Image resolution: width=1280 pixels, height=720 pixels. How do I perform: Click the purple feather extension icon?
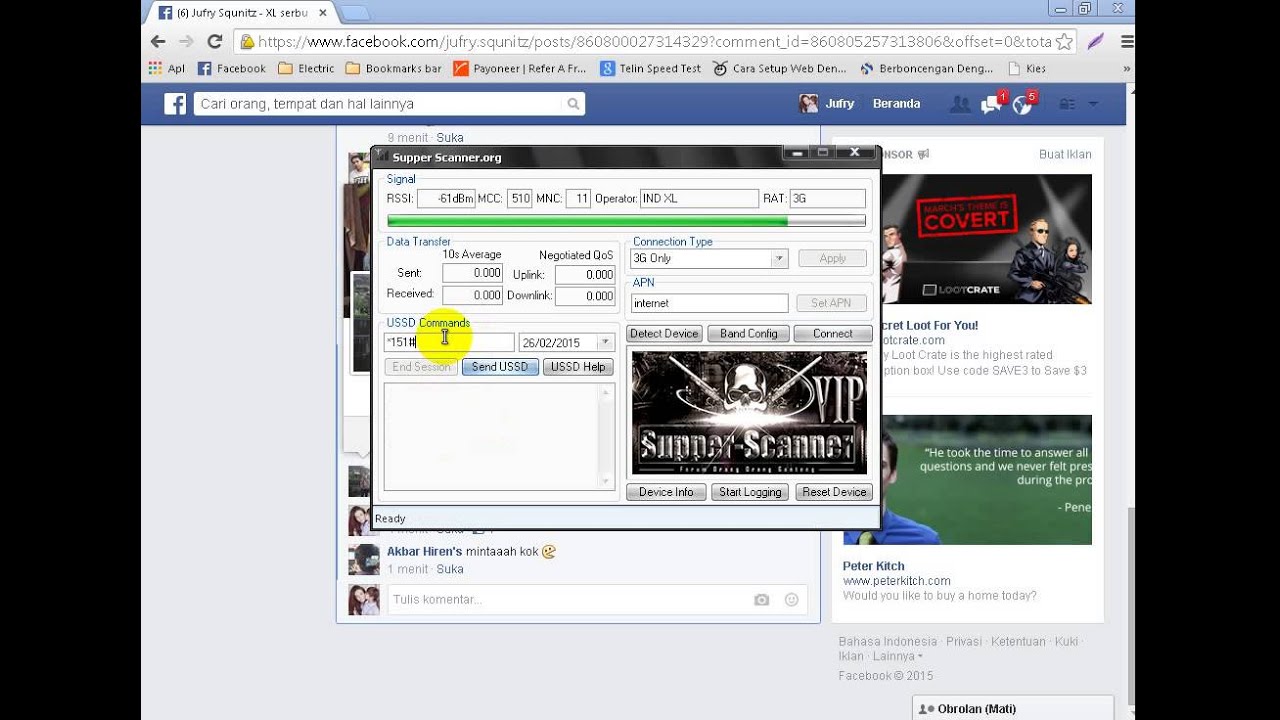(x=1096, y=42)
